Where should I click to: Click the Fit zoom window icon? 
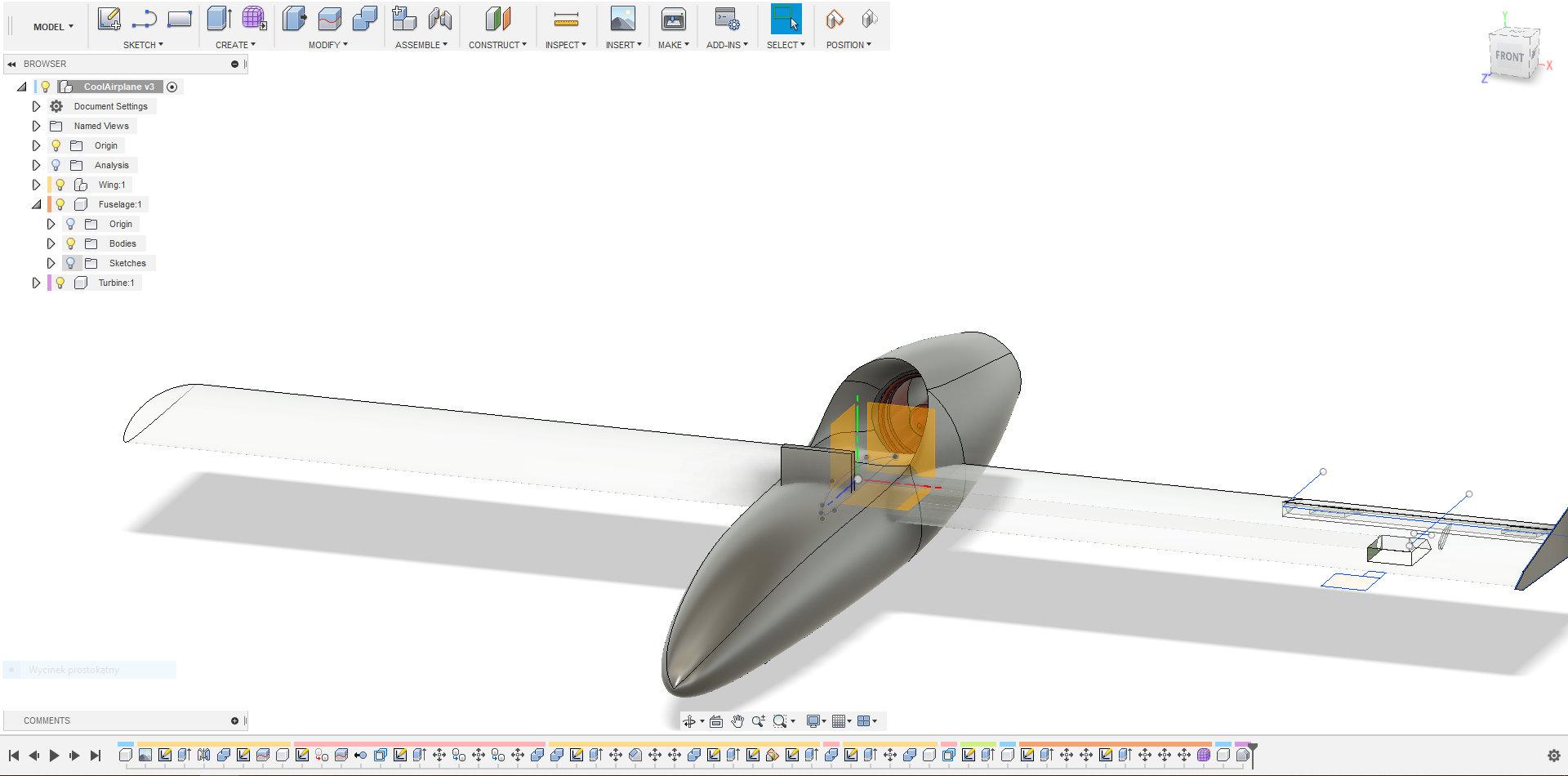[780, 721]
